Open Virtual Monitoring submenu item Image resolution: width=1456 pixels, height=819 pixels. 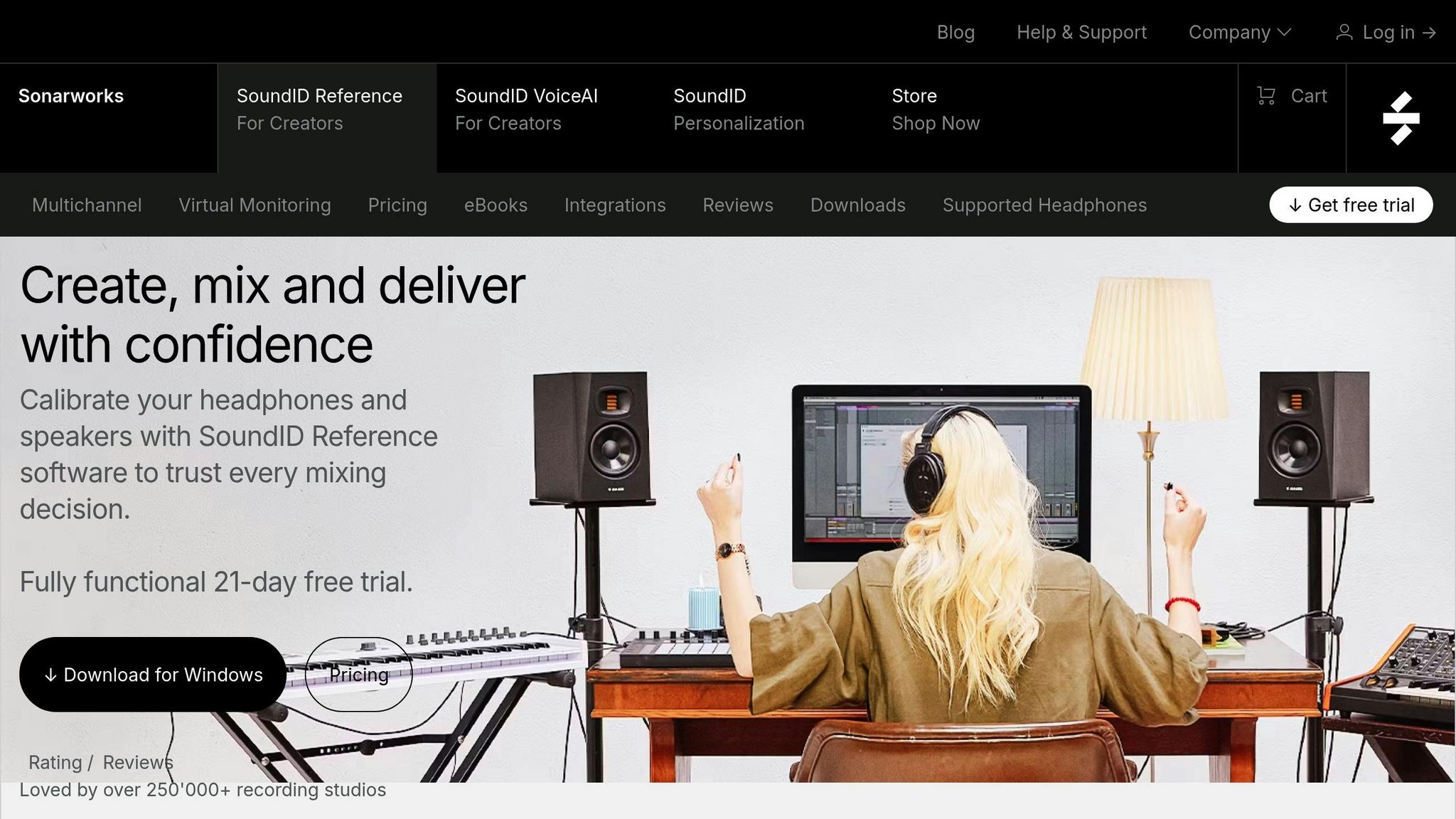coord(255,205)
